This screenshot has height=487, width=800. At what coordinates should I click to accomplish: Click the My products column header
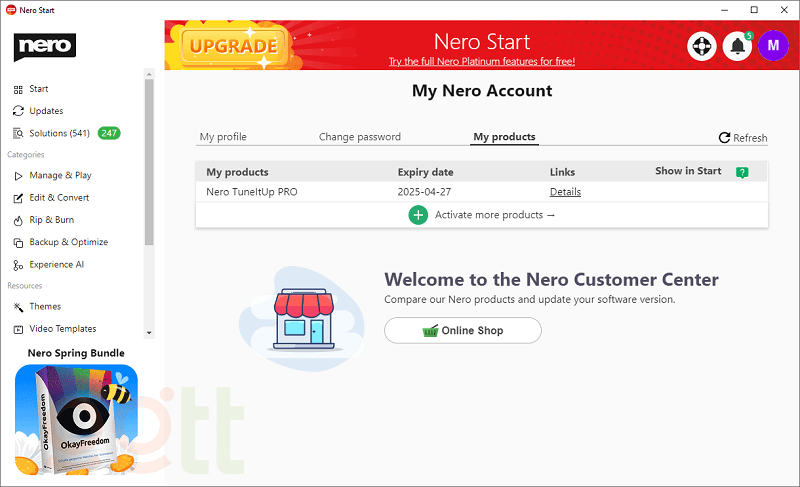[x=237, y=172]
